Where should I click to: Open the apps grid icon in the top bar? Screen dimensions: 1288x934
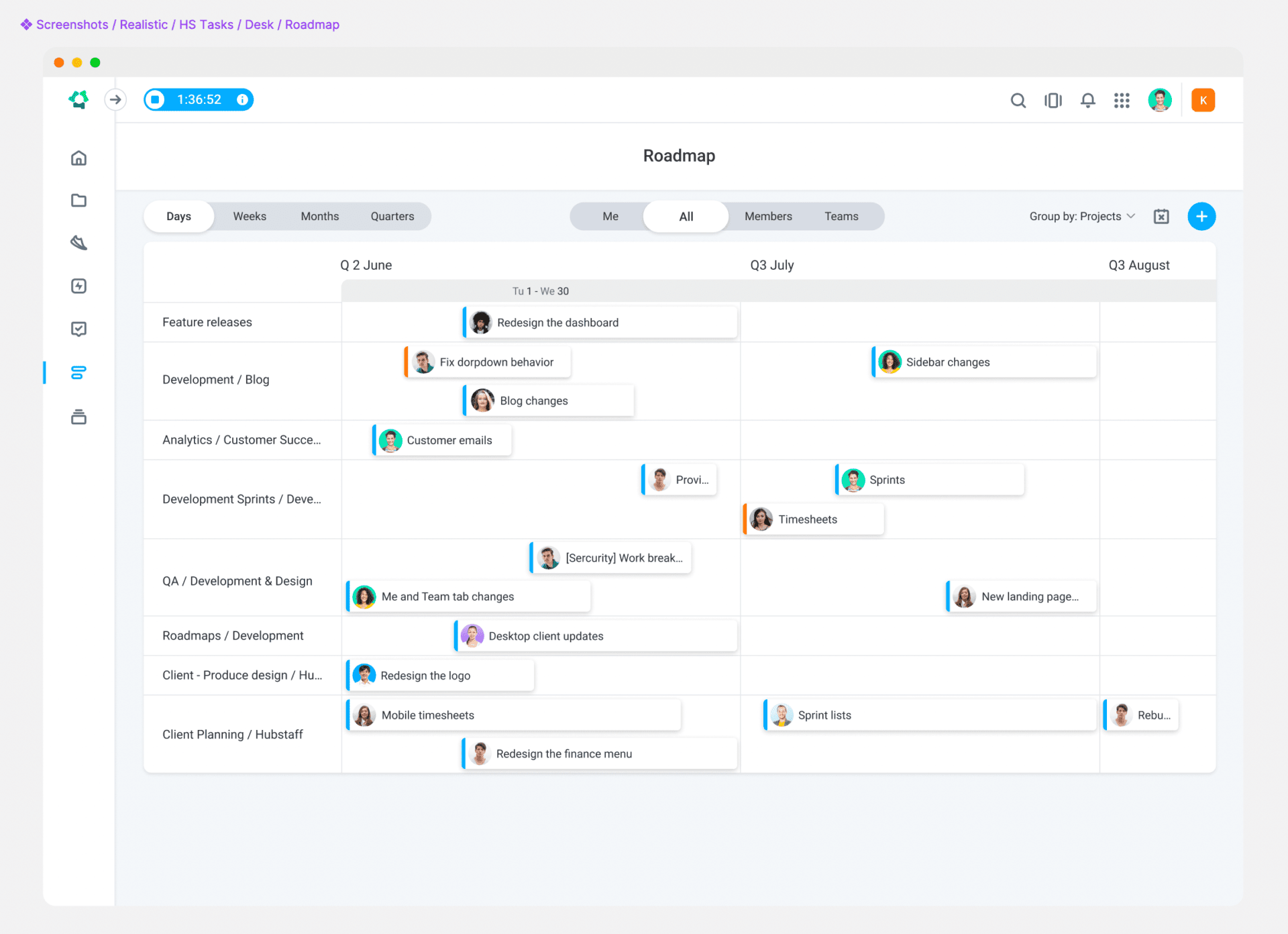(x=1122, y=100)
